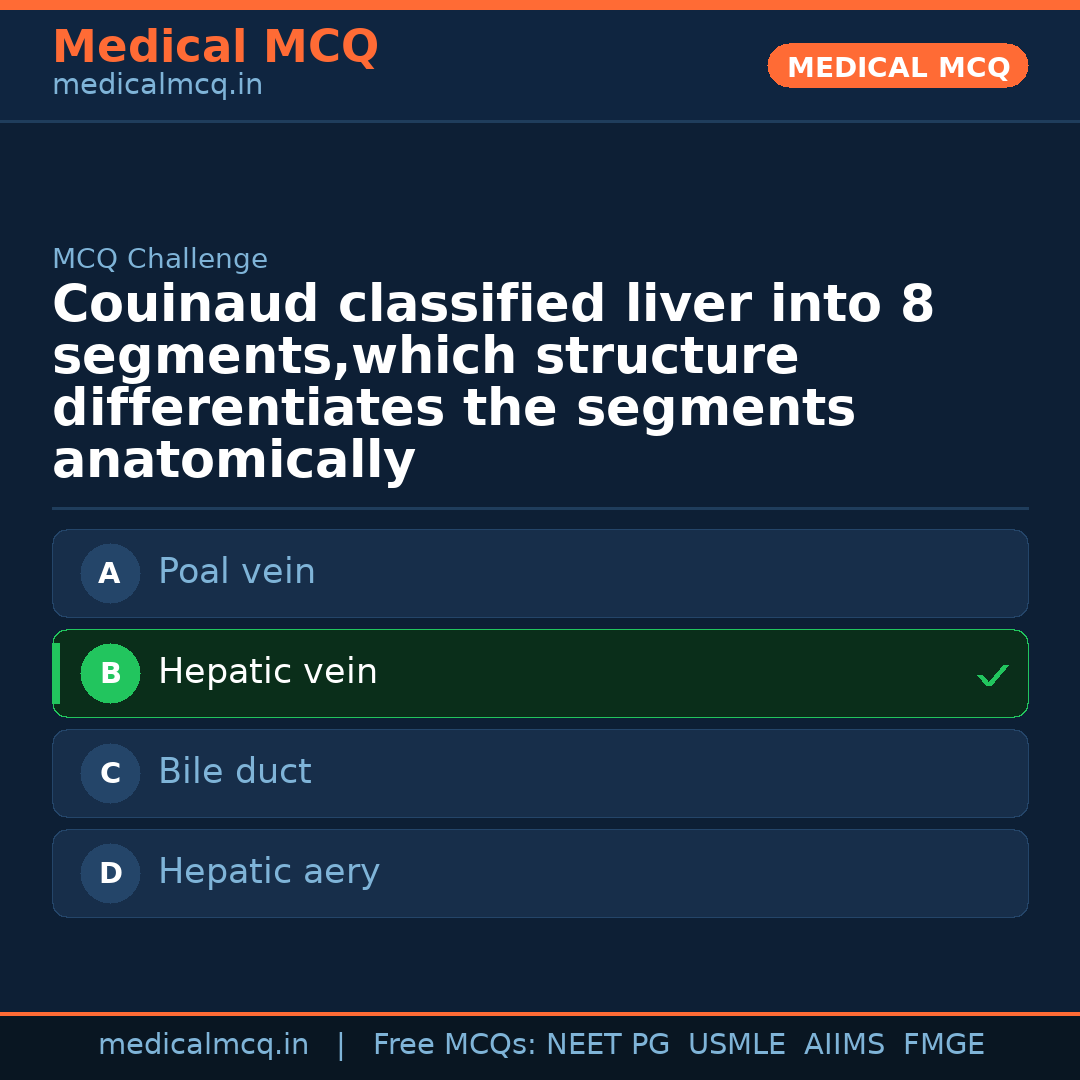Open the medicalmcq.in link in the footer

click(x=203, y=1045)
